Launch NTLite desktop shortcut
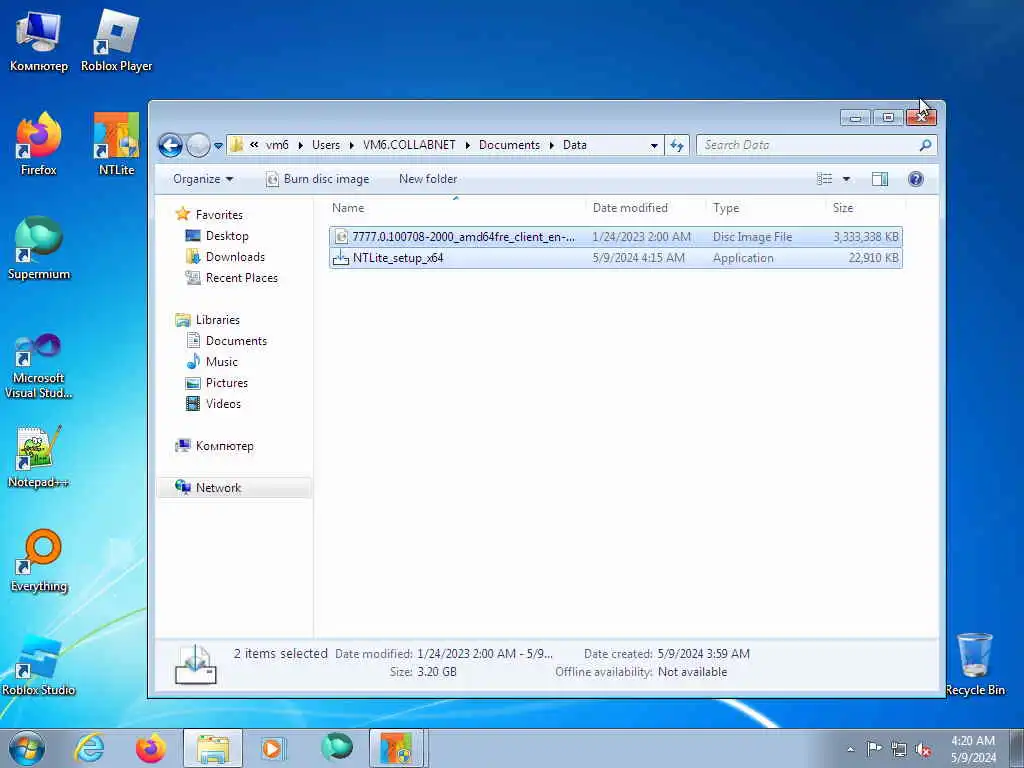This screenshot has width=1024, height=768. [116, 145]
